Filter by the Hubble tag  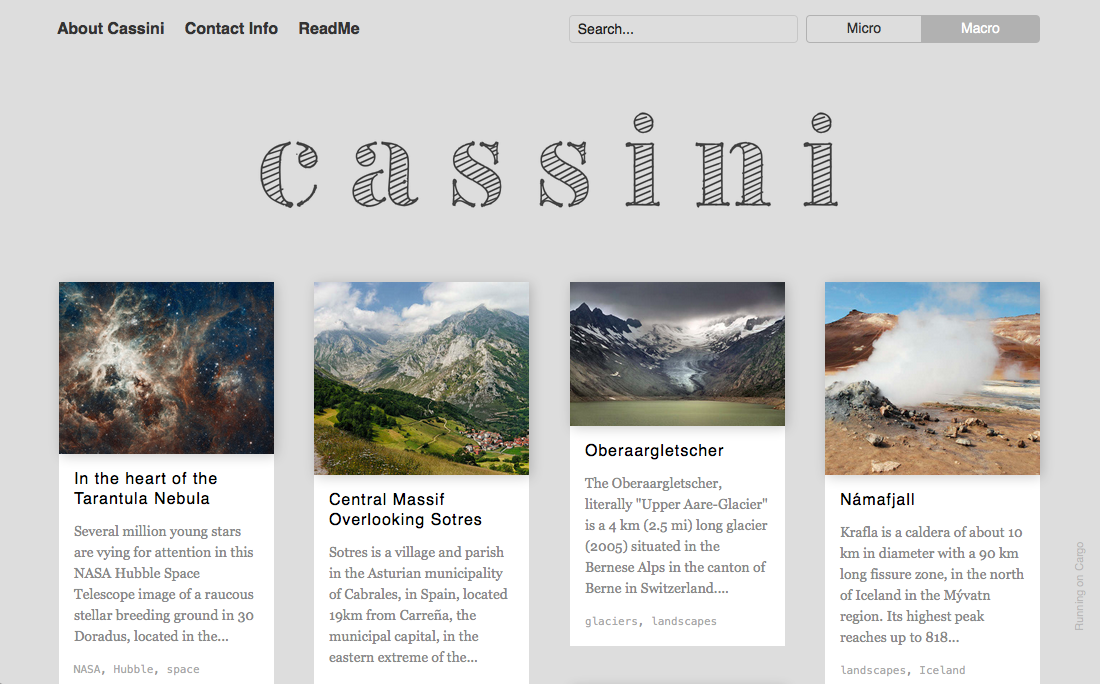(133, 669)
